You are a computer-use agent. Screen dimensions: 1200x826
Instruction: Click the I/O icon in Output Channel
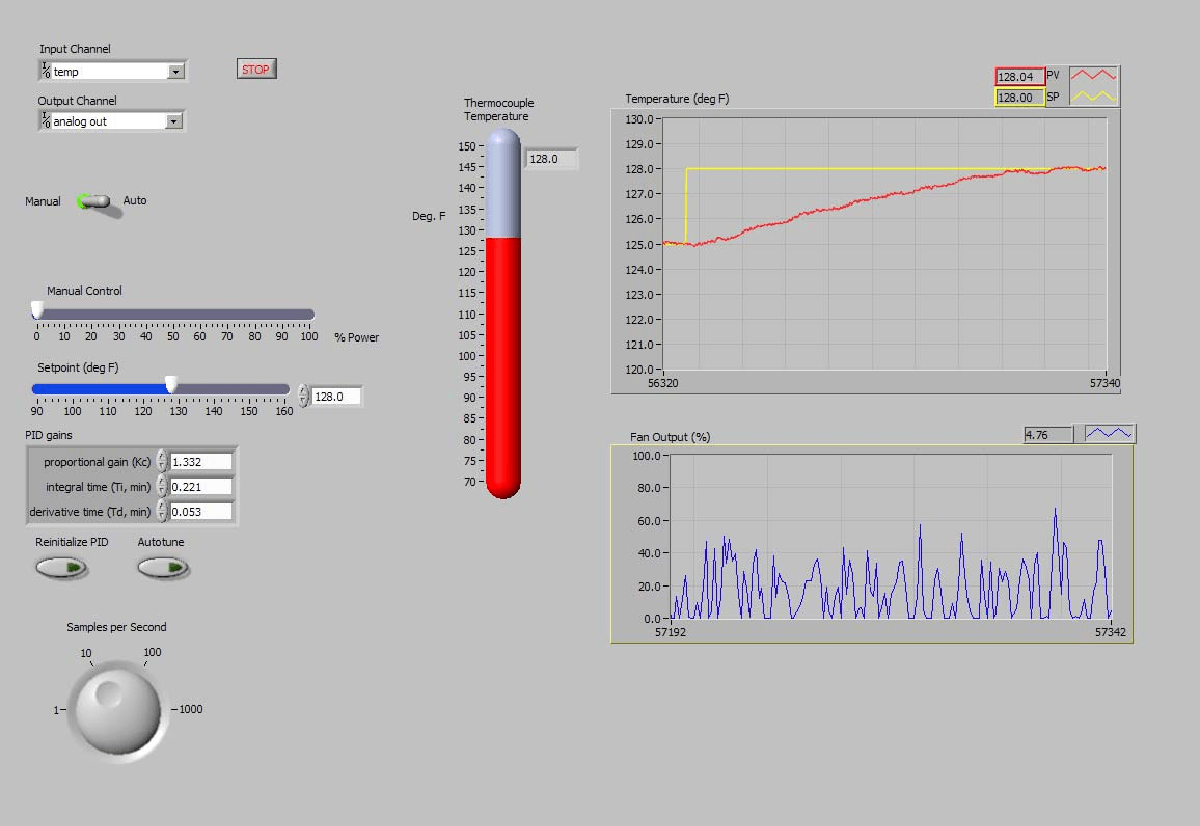[46, 121]
